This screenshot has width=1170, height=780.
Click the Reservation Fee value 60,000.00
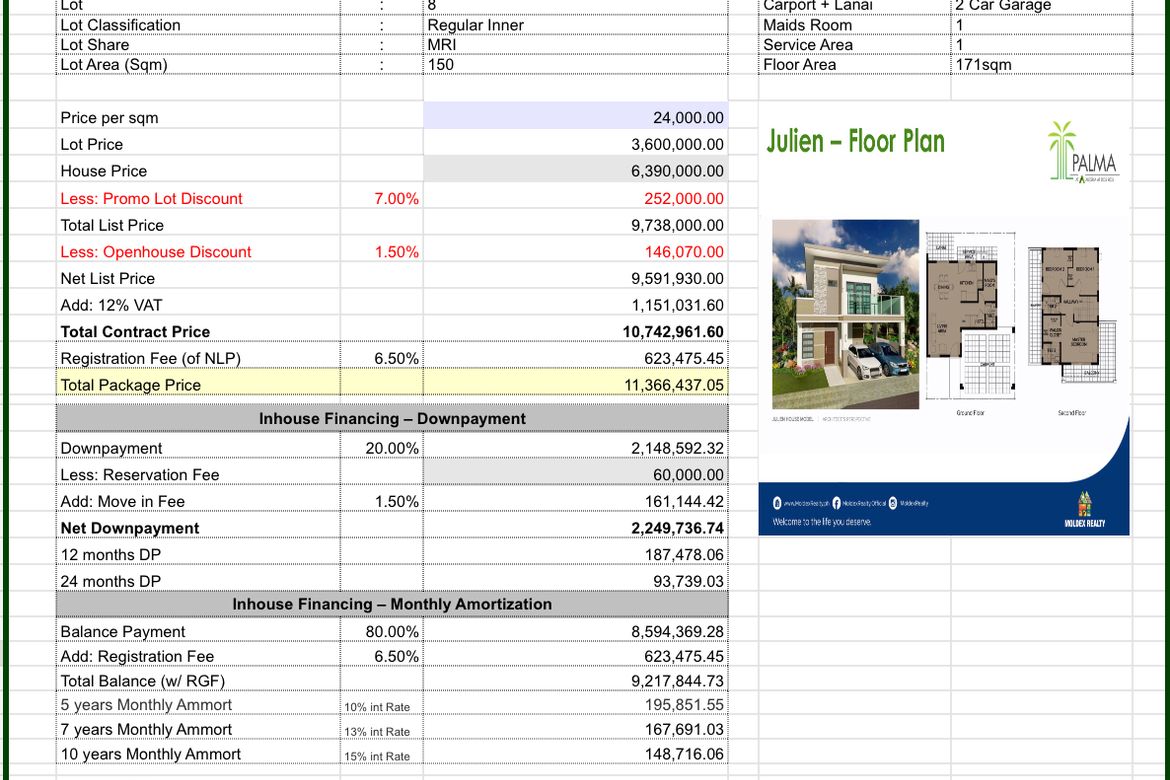(688, 475)
